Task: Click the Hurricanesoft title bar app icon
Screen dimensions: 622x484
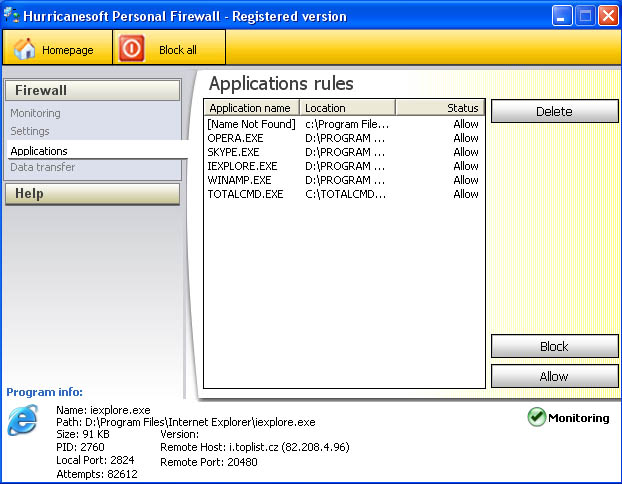Action: coord(12,15)
